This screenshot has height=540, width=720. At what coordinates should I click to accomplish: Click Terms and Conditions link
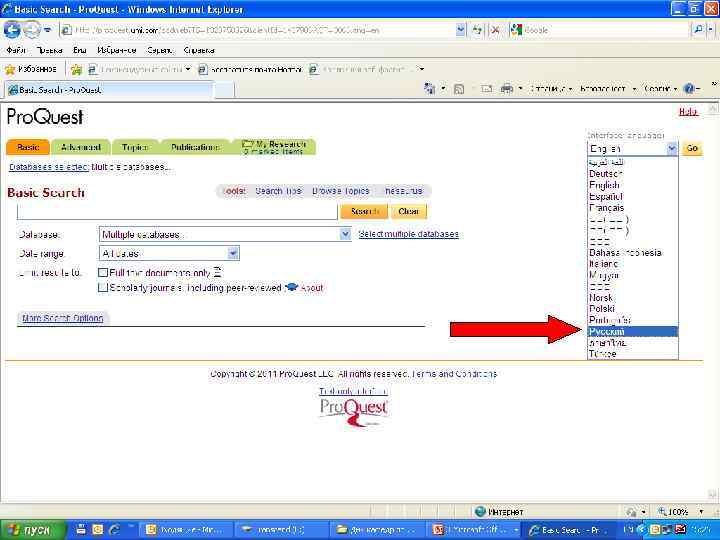pyautogui.click(x=454, y=374)
